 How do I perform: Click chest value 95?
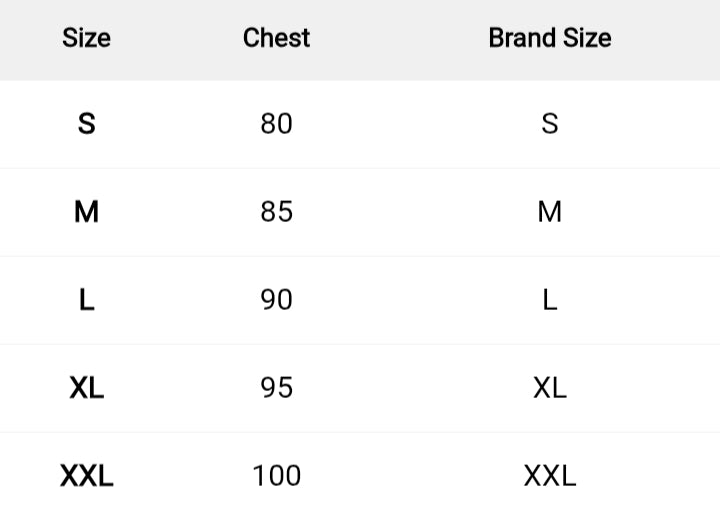(x=276, y=388)
